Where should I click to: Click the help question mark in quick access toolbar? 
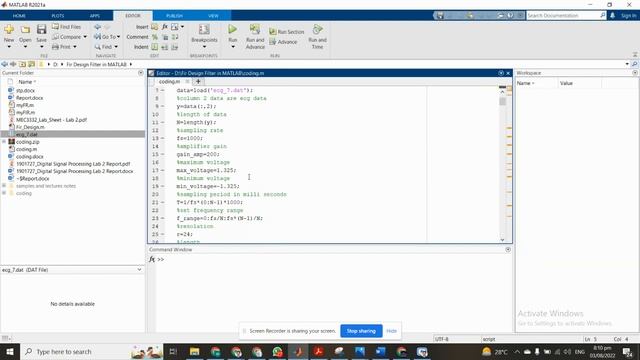coord(511,16)
